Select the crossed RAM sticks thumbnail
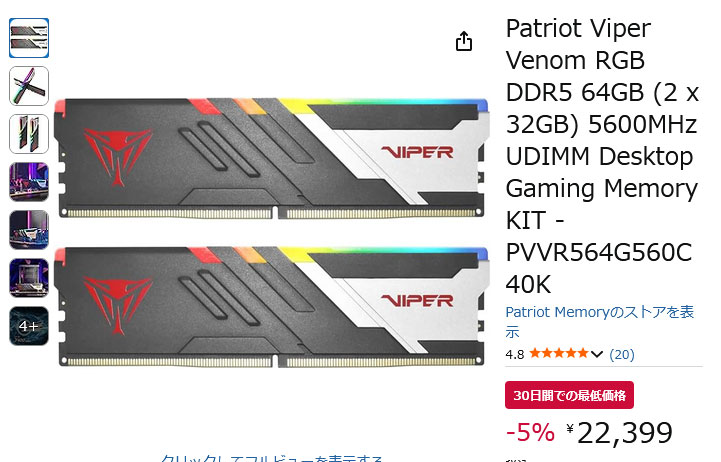This screenshot has width=721, height=462. (x=29, y=86)
